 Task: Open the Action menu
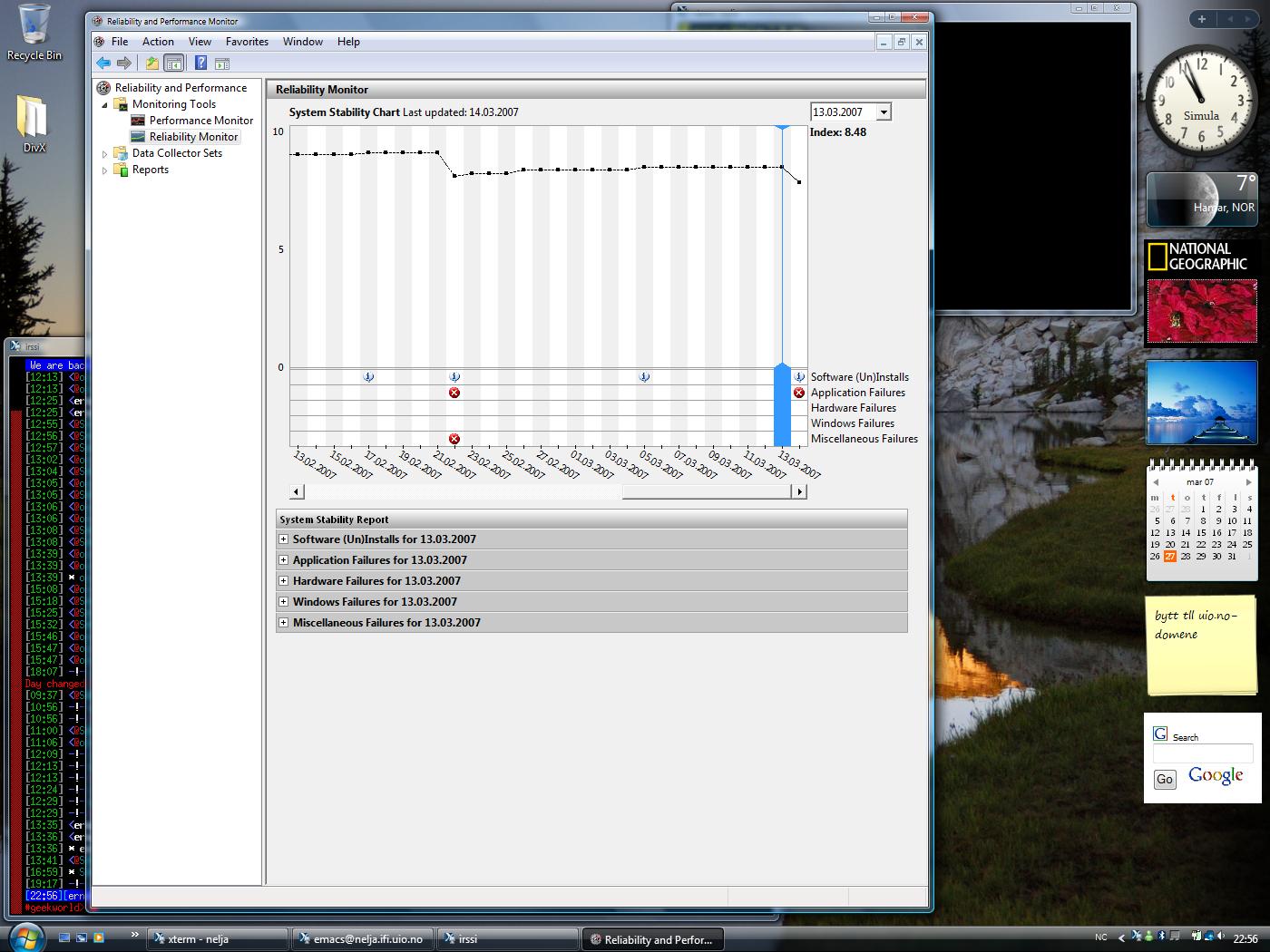pyautogui.click(x=158, y=42)
